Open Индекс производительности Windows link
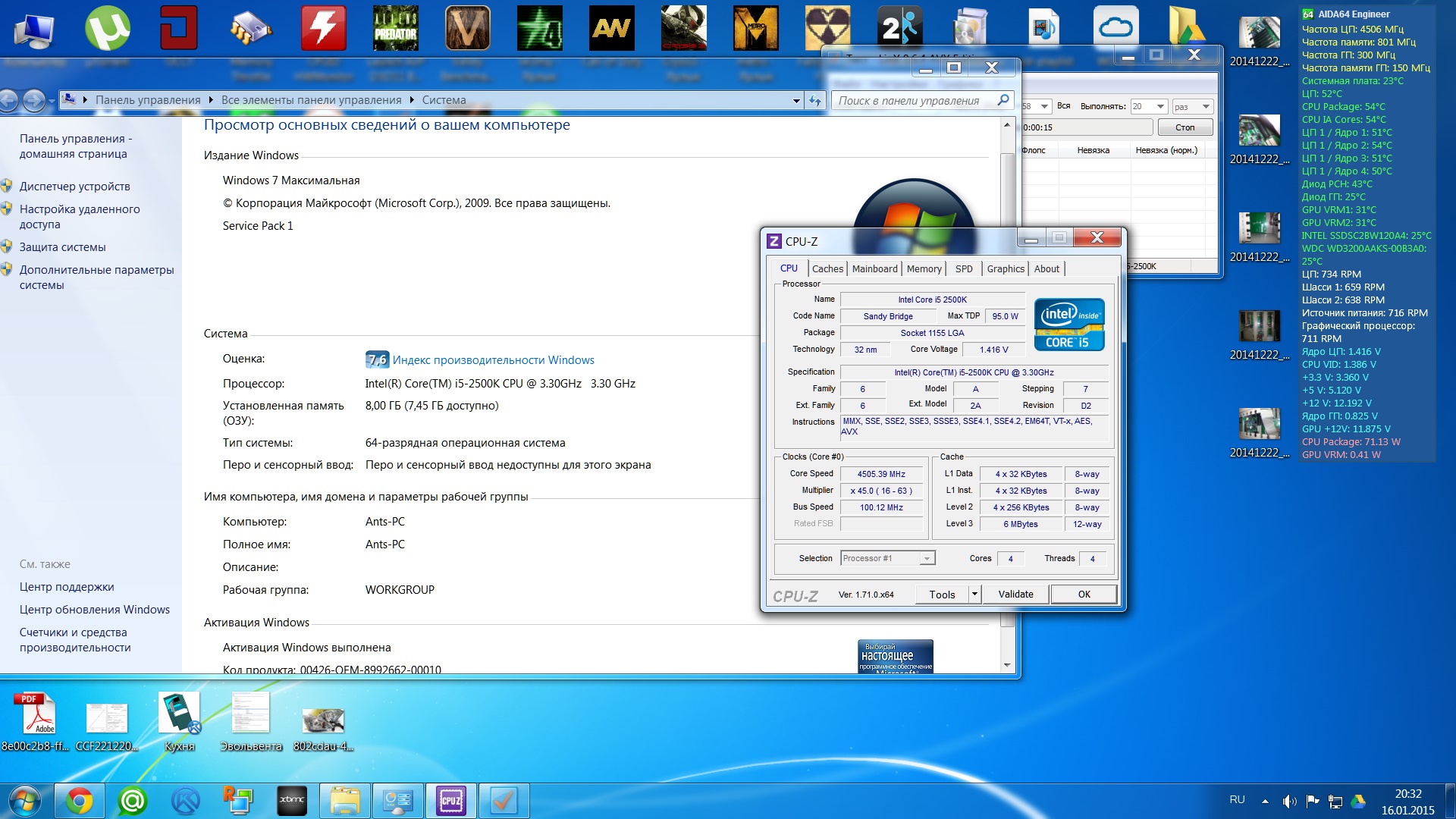This screenshot has width=1456, height=819. tap(493, 360)
